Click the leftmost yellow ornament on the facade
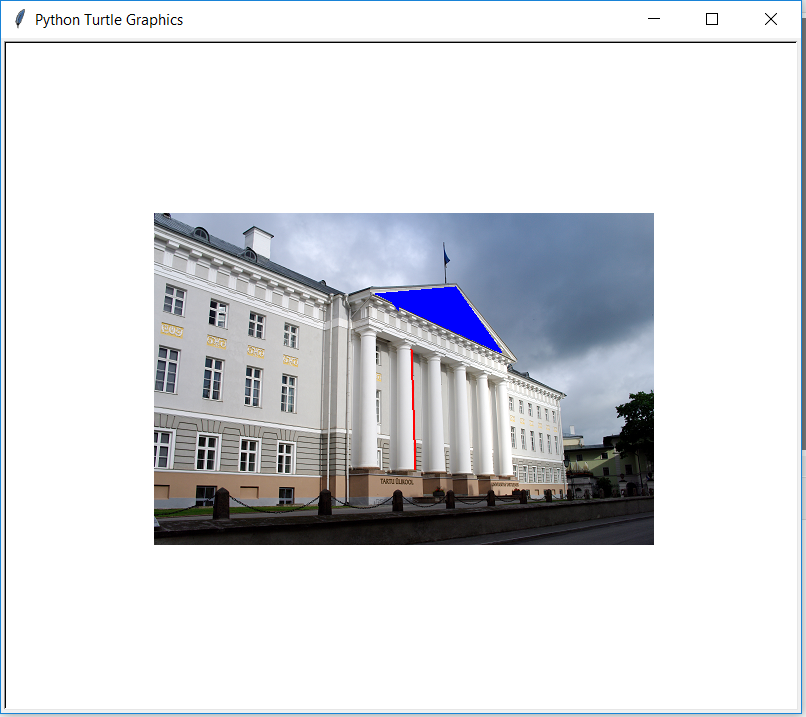806x717 pixels. pyautogui.click(x=172, y=329)
